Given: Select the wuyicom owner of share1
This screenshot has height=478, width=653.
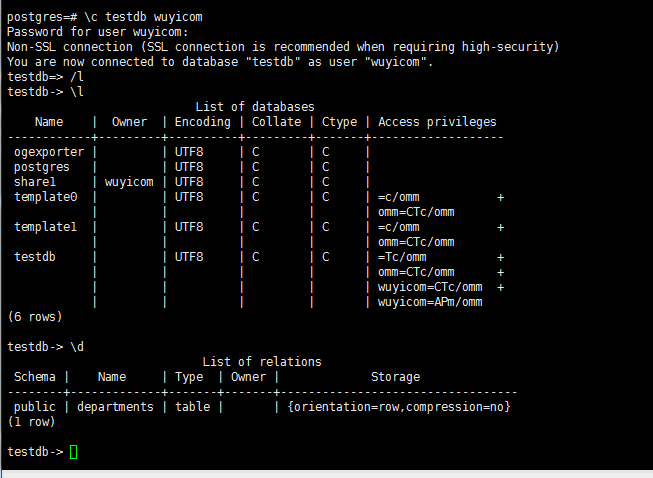Looking at the screenshot, I should click(x=129, y=182).
